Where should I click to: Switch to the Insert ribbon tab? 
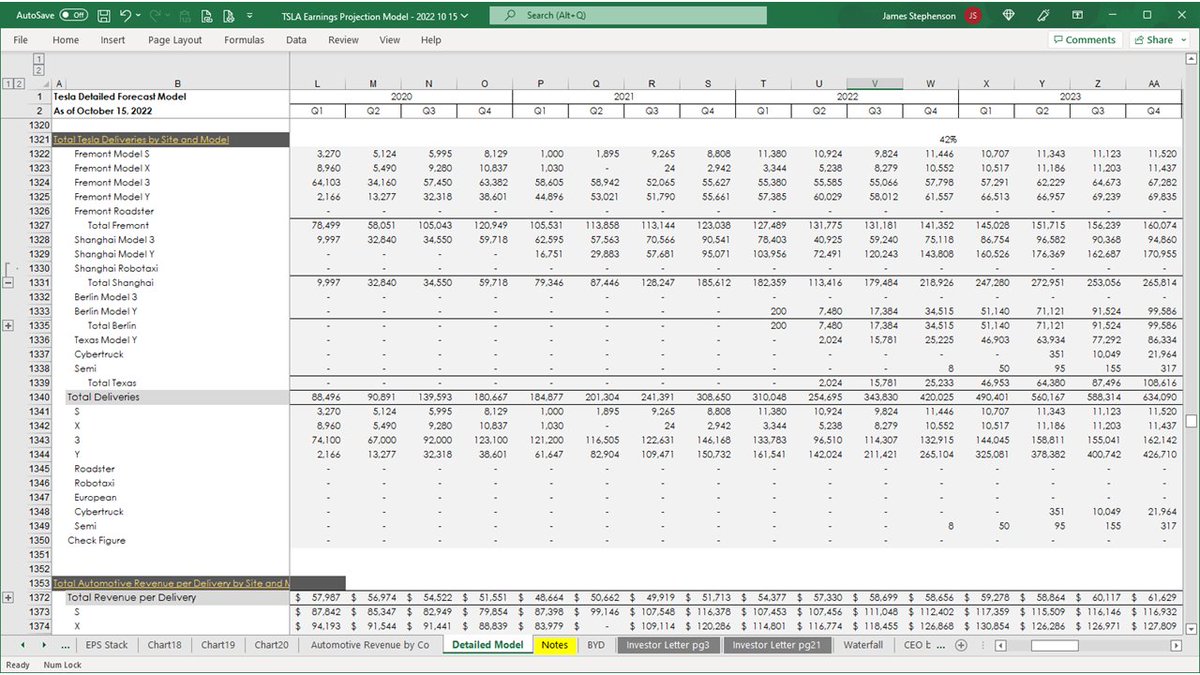[x=113, y=40]
